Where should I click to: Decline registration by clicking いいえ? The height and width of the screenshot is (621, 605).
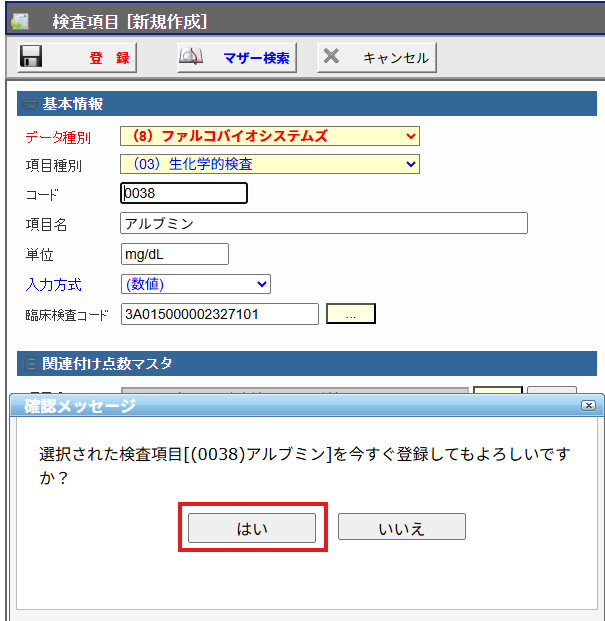coord(401,527)
